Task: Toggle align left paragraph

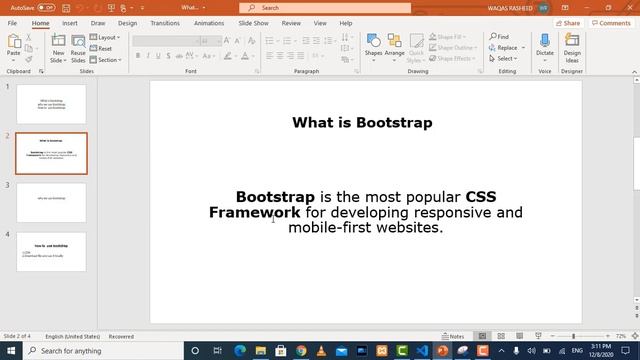Action: (x=270, y=56)
